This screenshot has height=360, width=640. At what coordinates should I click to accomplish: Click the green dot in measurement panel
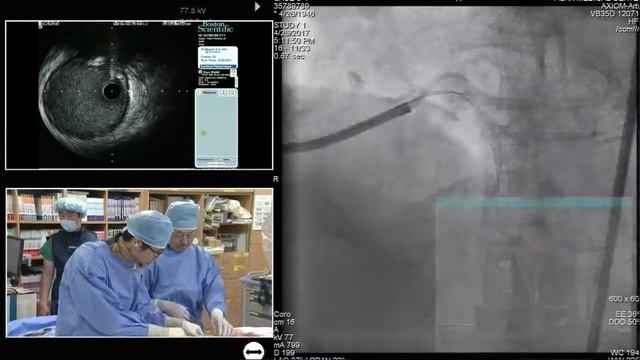pyautogui.click(x=204, y=133)
